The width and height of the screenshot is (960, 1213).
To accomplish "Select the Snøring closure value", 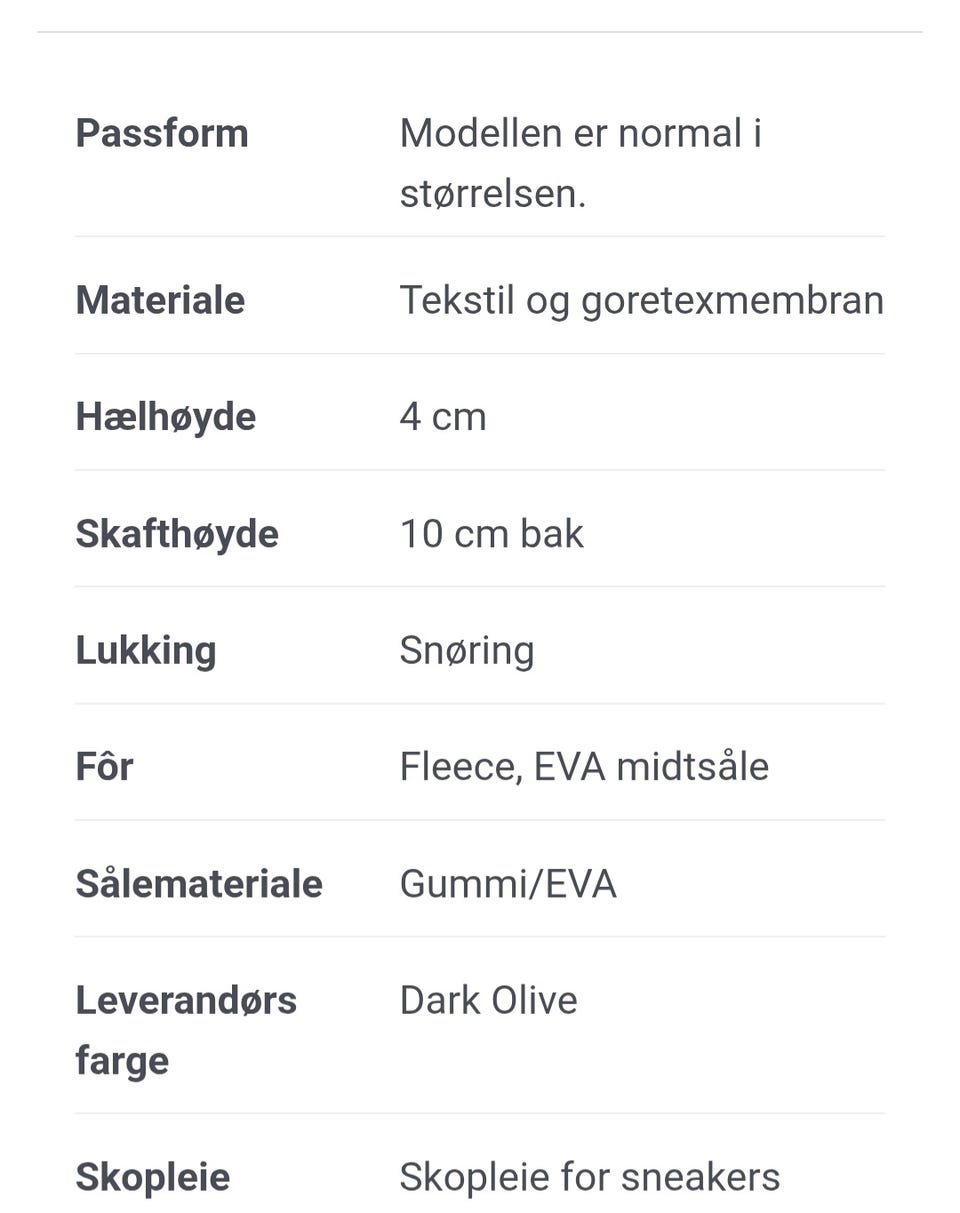I will tap(467, 650).
